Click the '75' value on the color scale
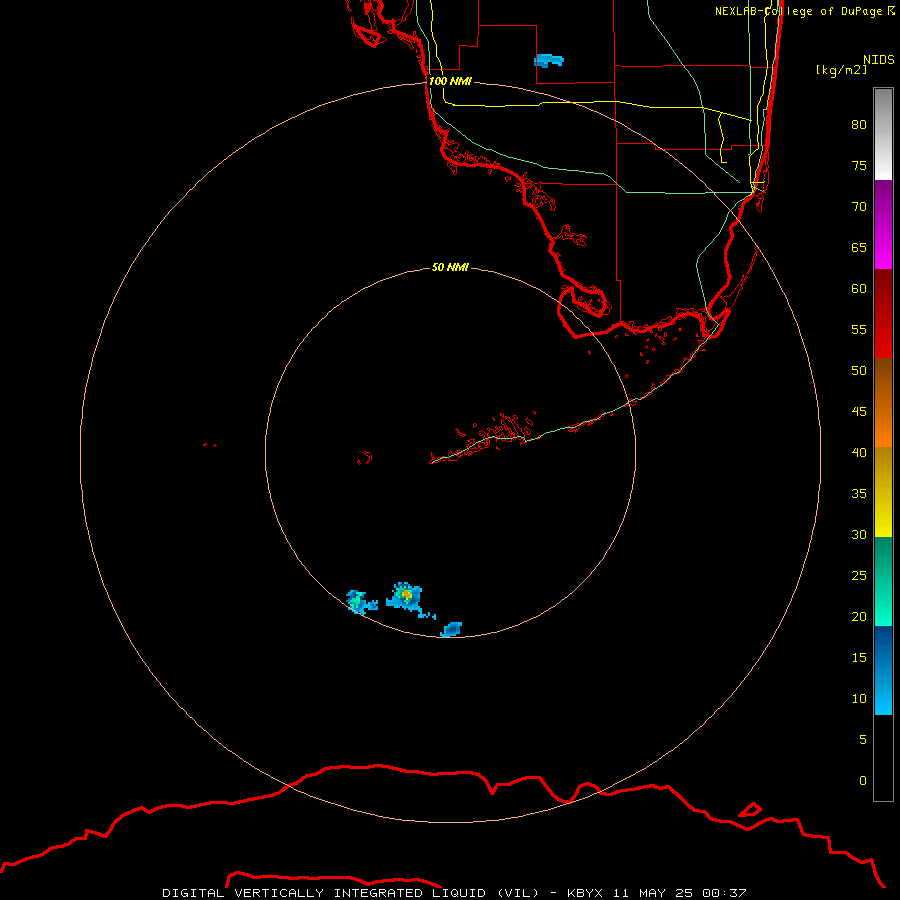This screenshot has height=900, width=900. tap(859, 165)
